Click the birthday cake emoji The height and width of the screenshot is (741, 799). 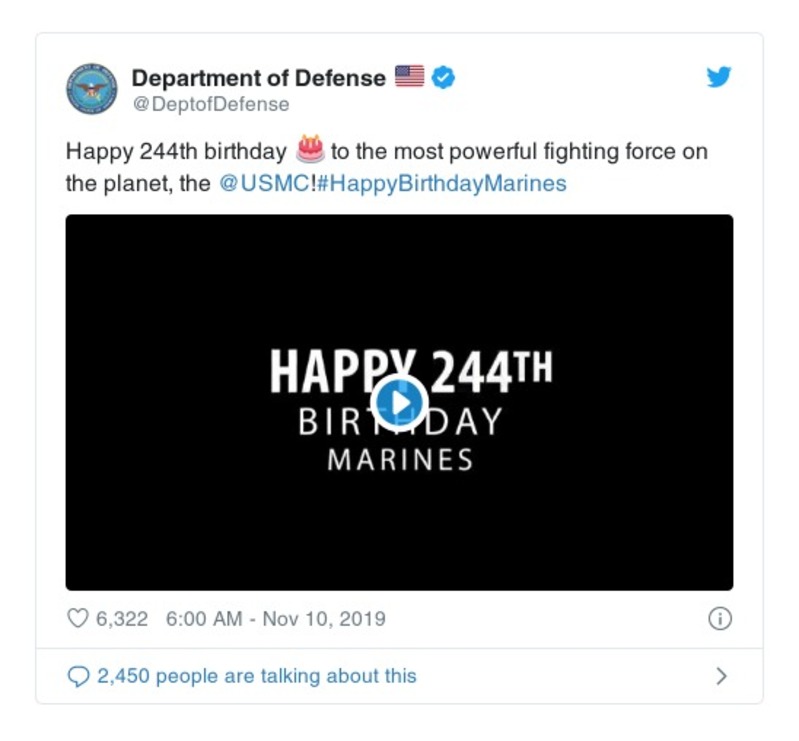(x=310, y=152)
